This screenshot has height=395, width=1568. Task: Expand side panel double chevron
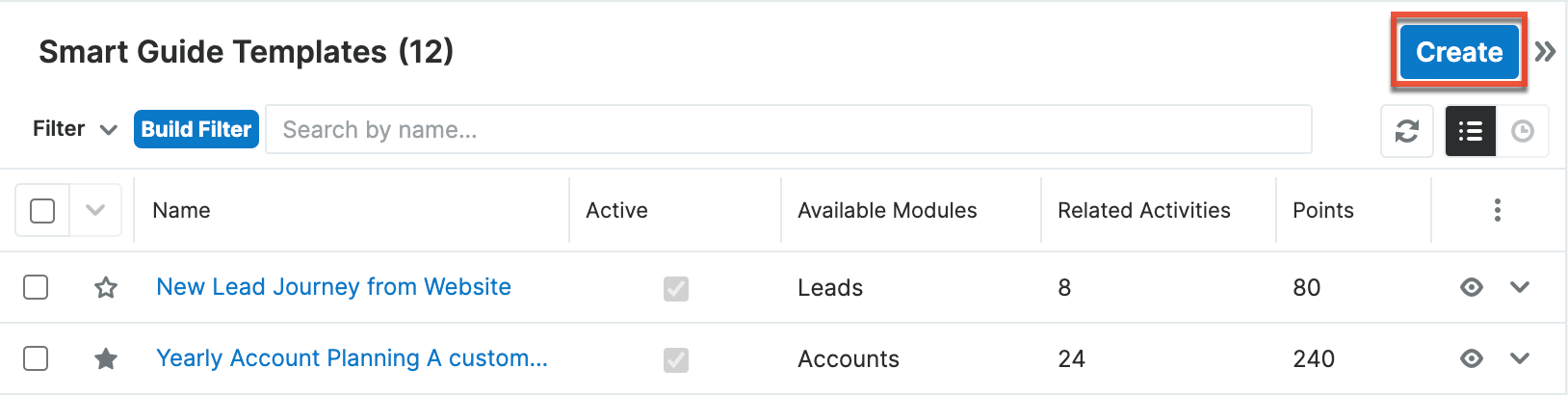point(1545,52)
